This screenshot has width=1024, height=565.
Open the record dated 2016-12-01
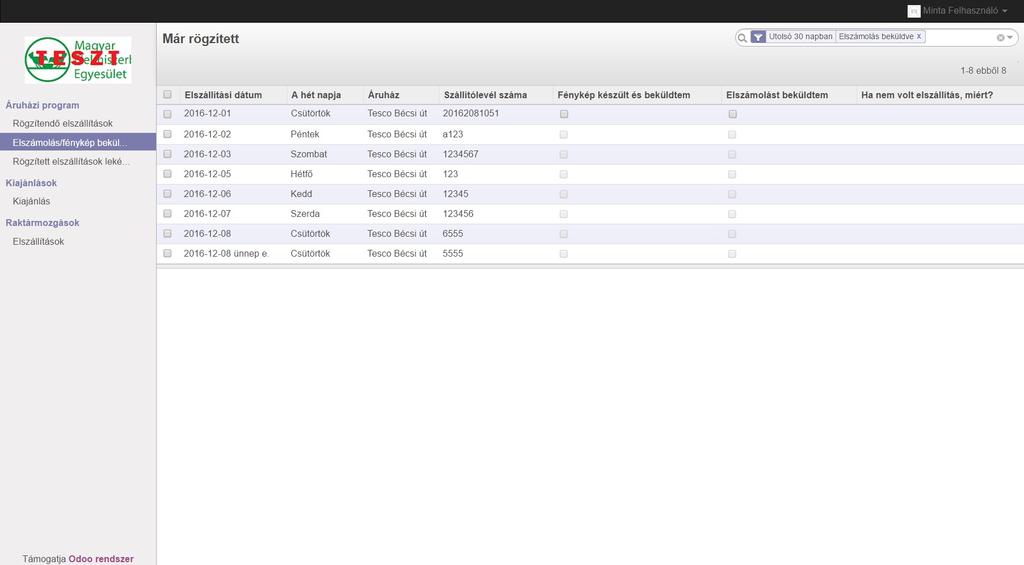(x=207, y=114)
